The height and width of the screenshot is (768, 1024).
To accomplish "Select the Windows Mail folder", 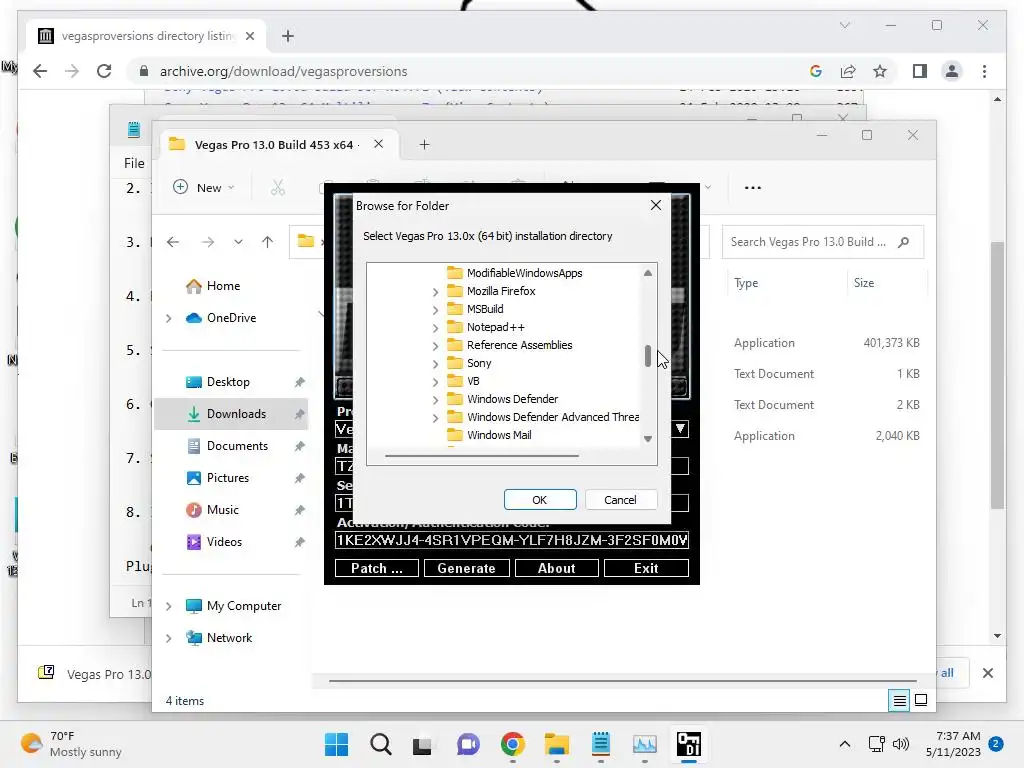I will click(499, 435).
